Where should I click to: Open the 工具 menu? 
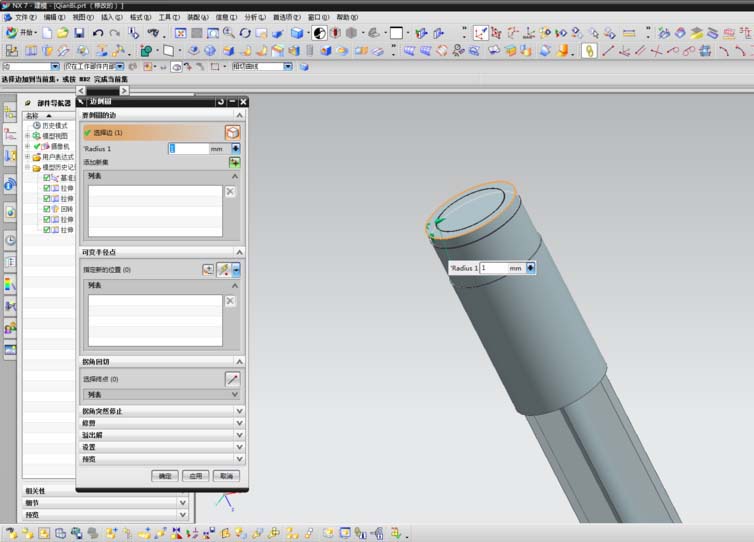tap(169, 17)
